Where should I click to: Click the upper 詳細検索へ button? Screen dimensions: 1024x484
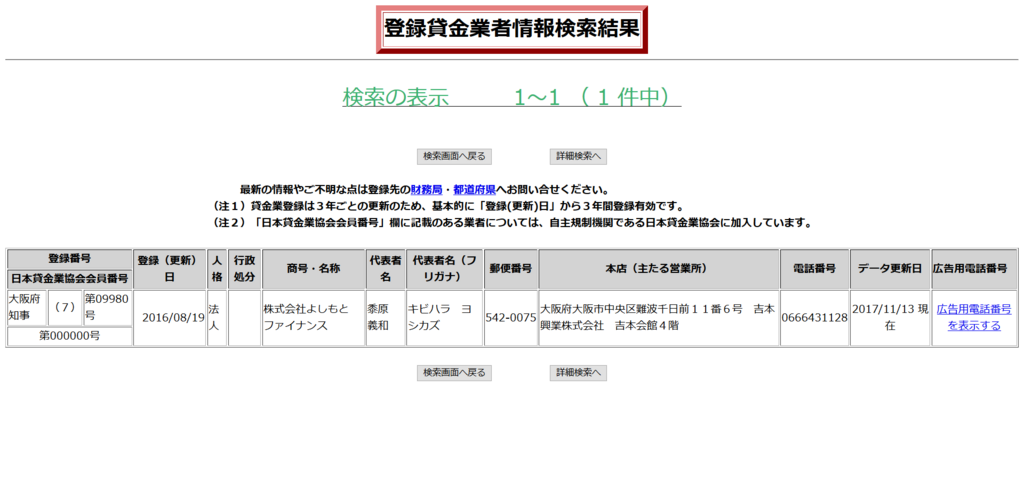[579, 157]
